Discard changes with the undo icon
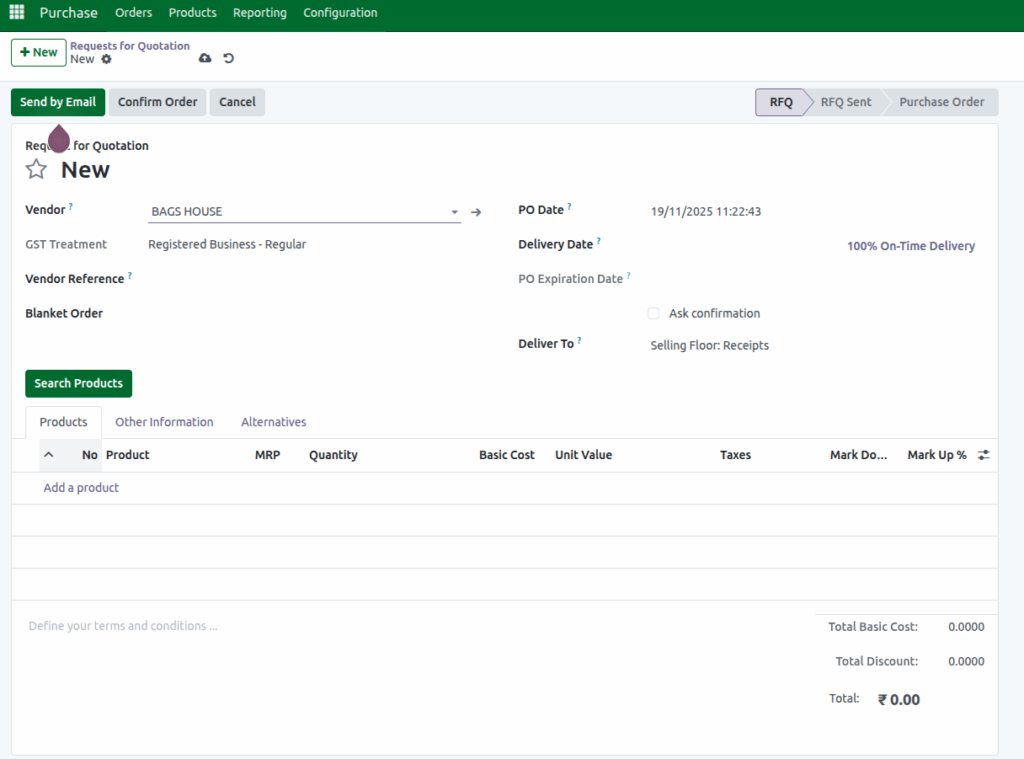 228,58
